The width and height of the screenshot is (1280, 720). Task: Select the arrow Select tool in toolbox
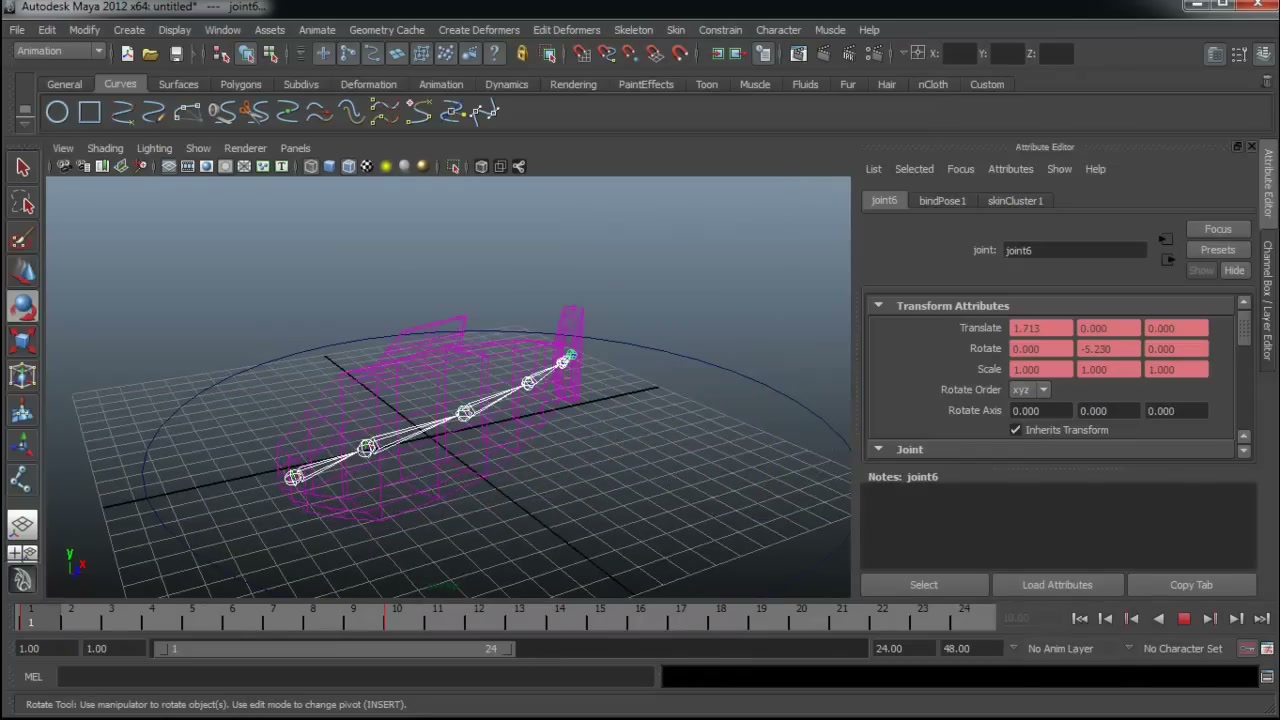[x=23, y=168]
